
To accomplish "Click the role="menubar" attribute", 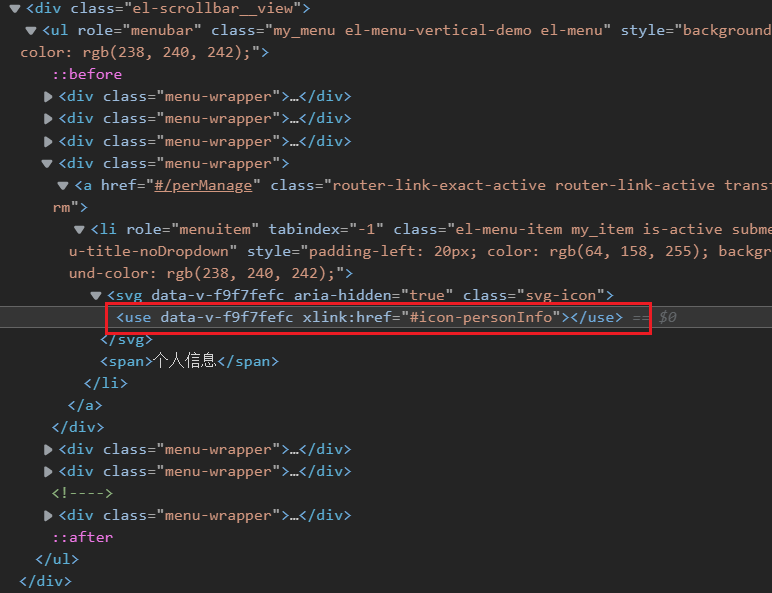I will [x=139, y=31].
